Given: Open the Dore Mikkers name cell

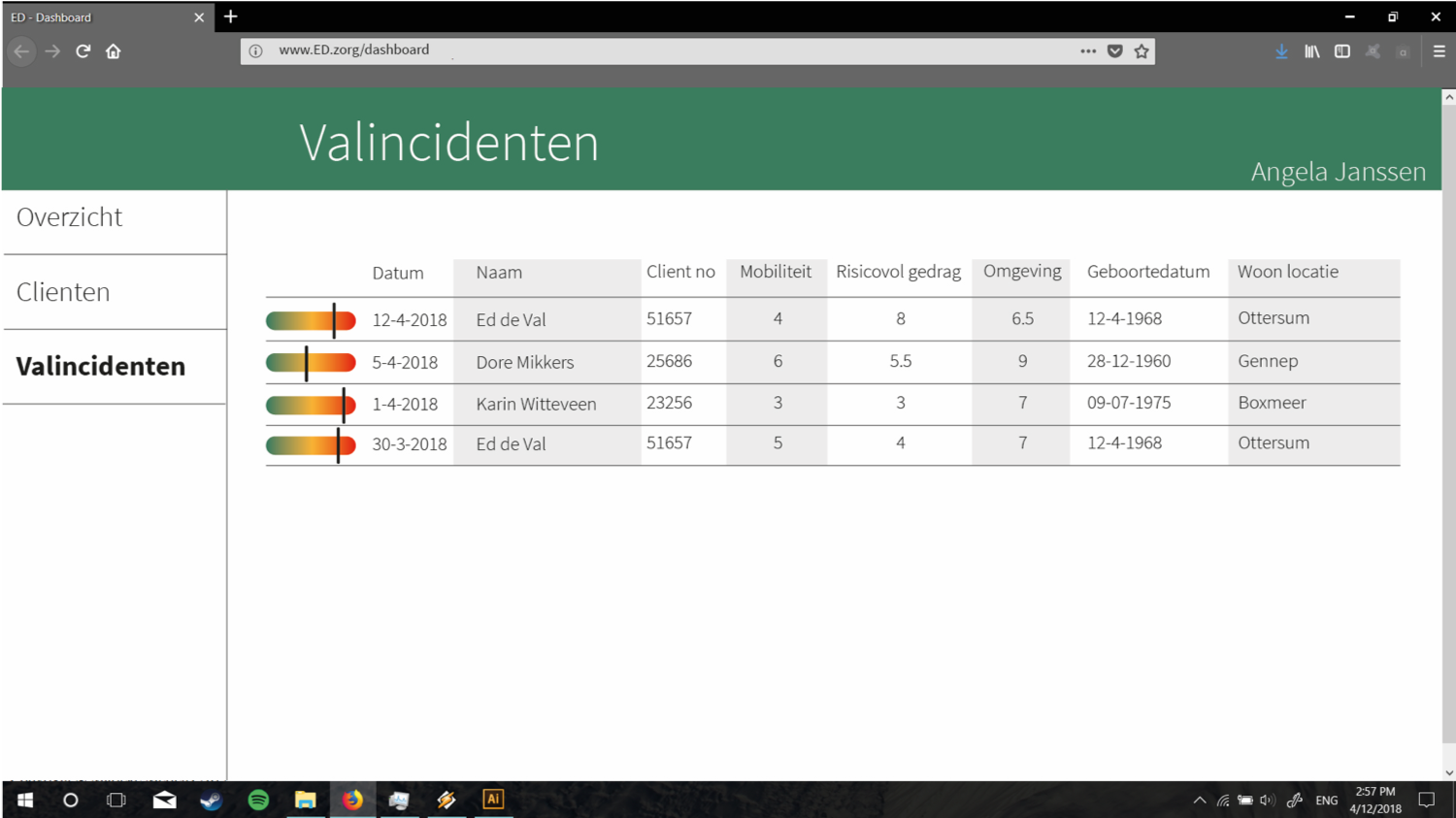Looking at the screenshot, I should 525,362.
